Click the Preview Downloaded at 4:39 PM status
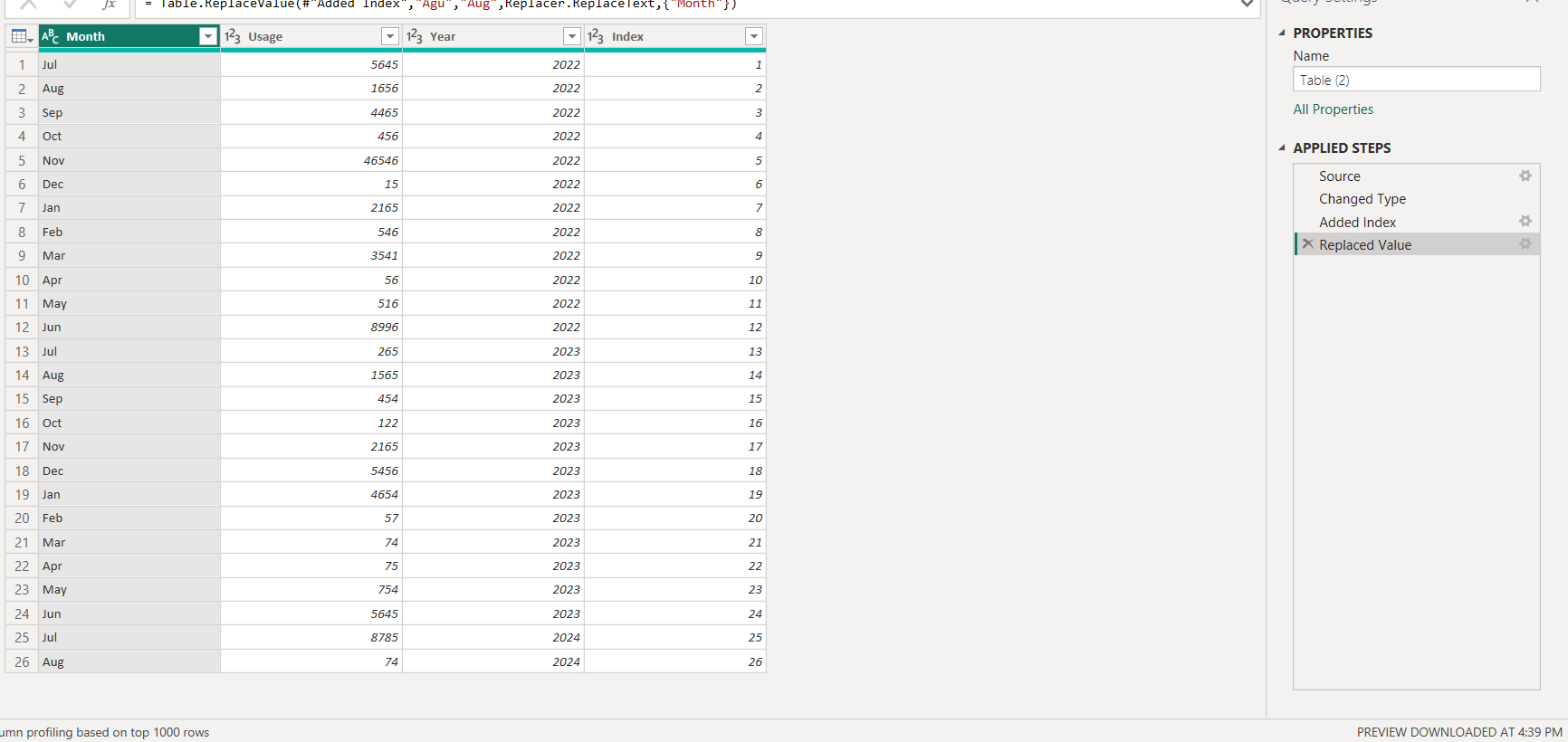 click(x=1459, y=732)
